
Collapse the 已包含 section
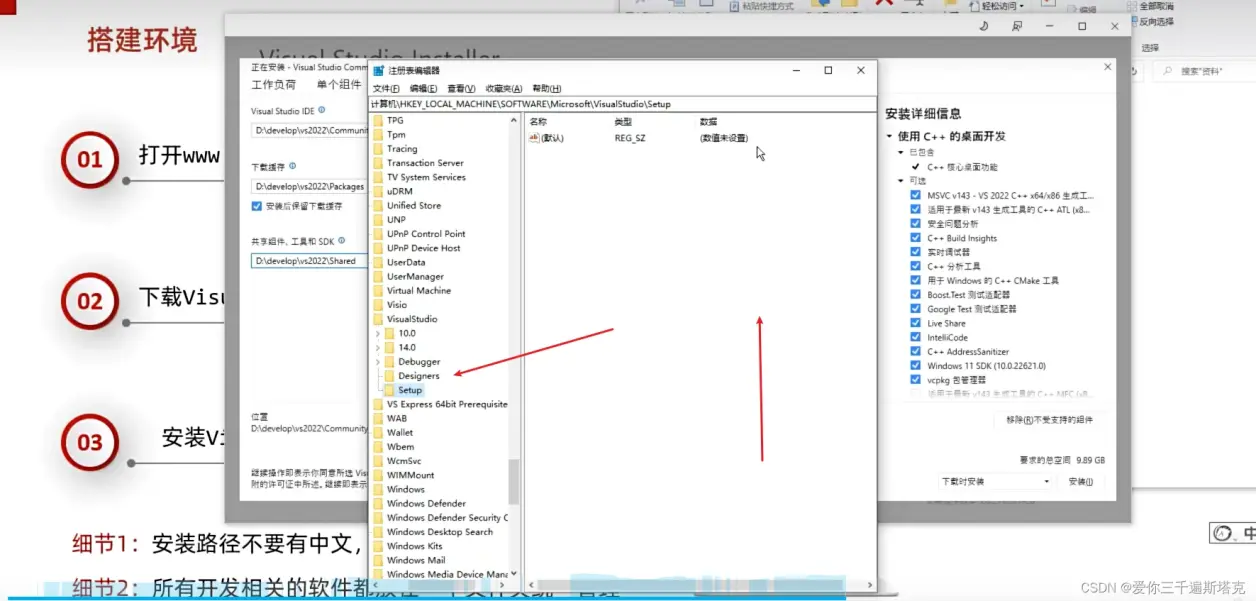(900, 152)
